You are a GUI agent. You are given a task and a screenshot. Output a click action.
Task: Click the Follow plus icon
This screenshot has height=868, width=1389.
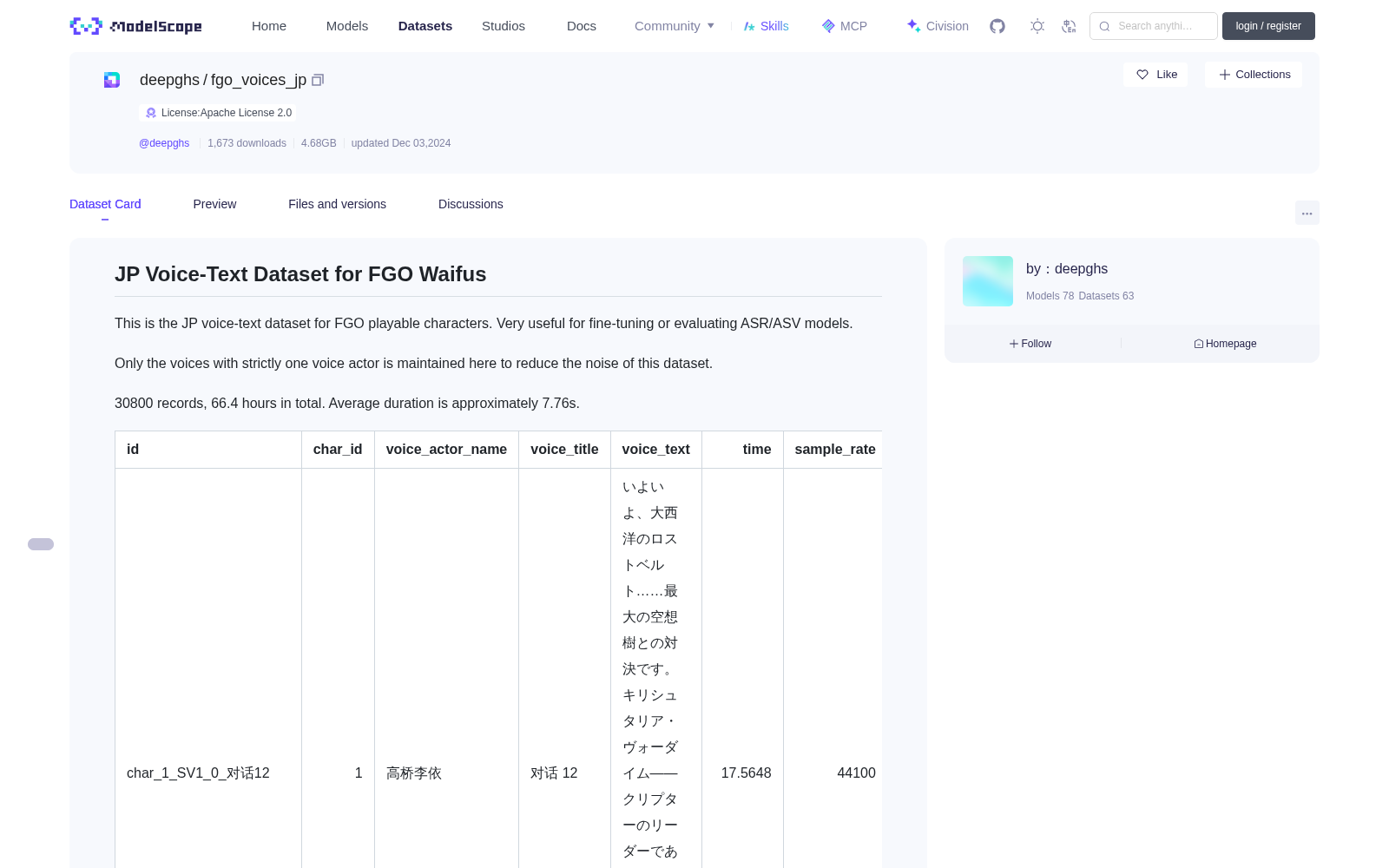tap(1014, 344)
